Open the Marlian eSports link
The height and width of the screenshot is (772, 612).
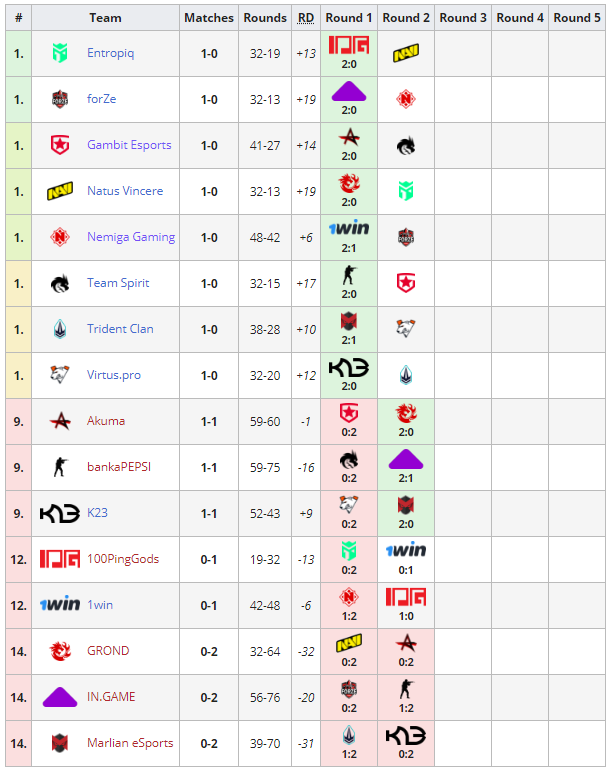tap(130, 743)
